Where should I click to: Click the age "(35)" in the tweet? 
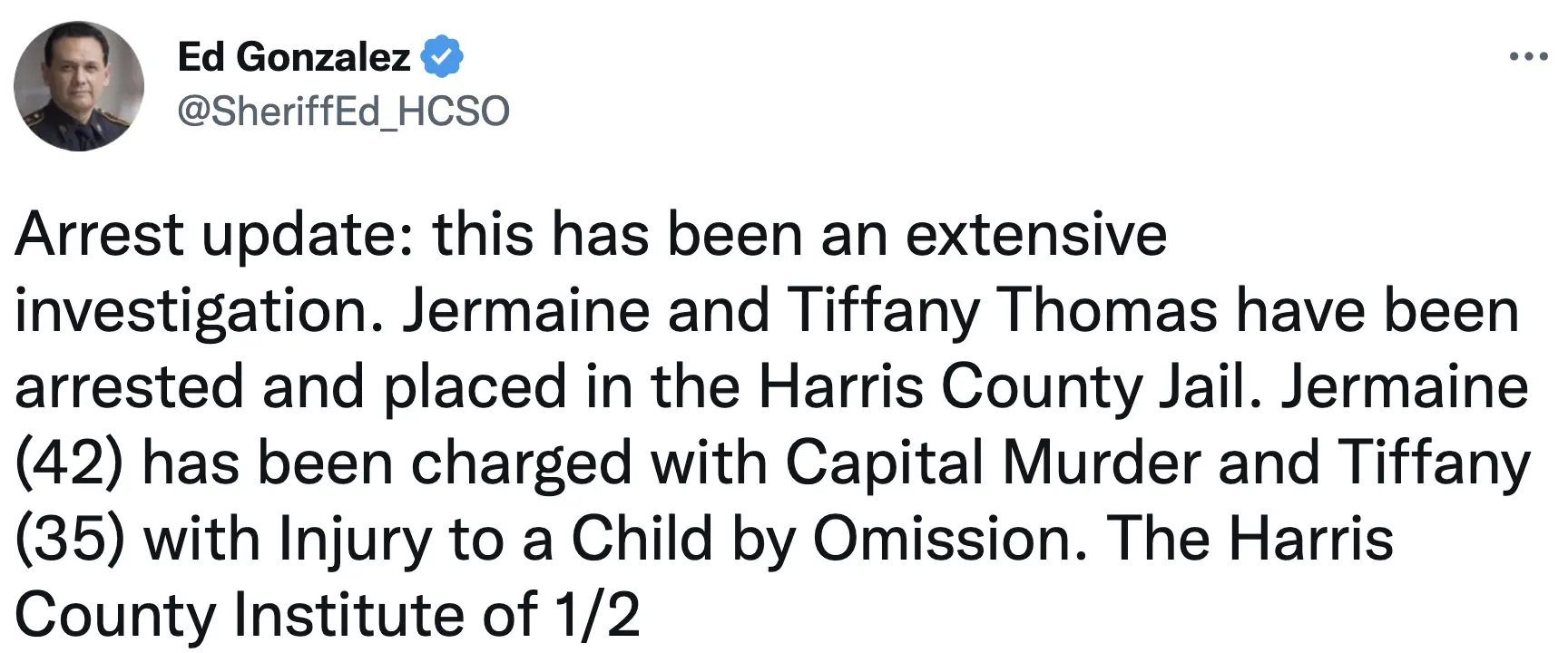[x=69, y=540]
